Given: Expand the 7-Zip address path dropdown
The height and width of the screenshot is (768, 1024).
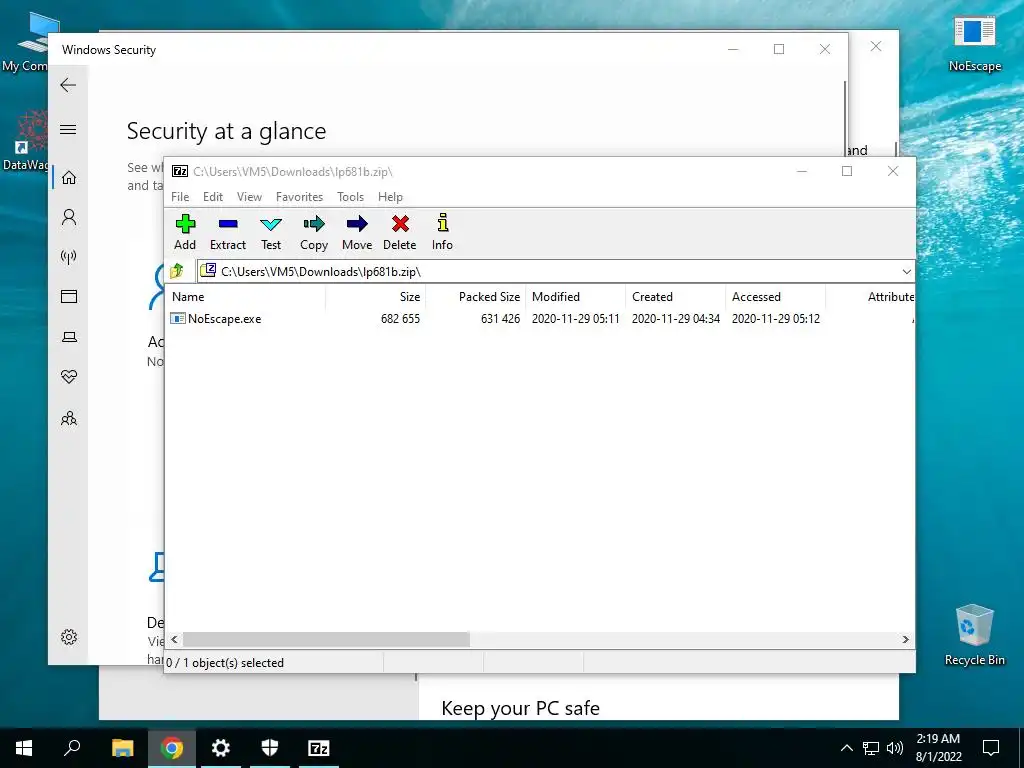Looking at the screenshot, I should click(x=906, y=272).
